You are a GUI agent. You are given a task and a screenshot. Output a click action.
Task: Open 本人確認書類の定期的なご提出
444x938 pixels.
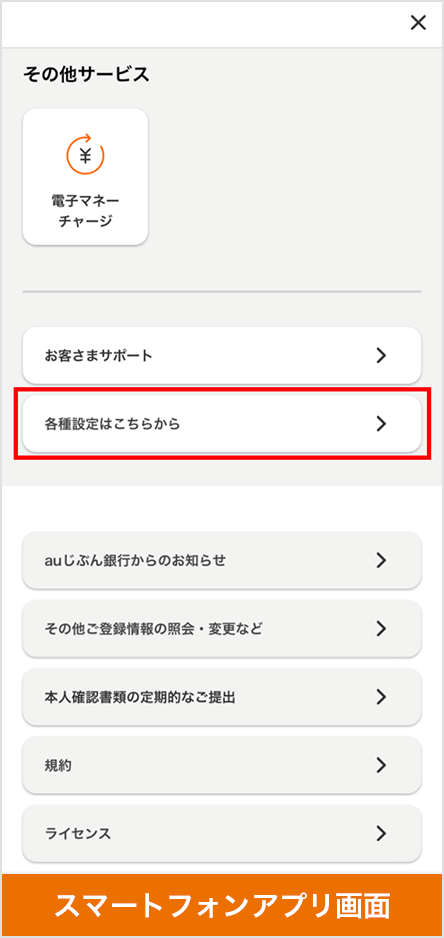(222, 696)
